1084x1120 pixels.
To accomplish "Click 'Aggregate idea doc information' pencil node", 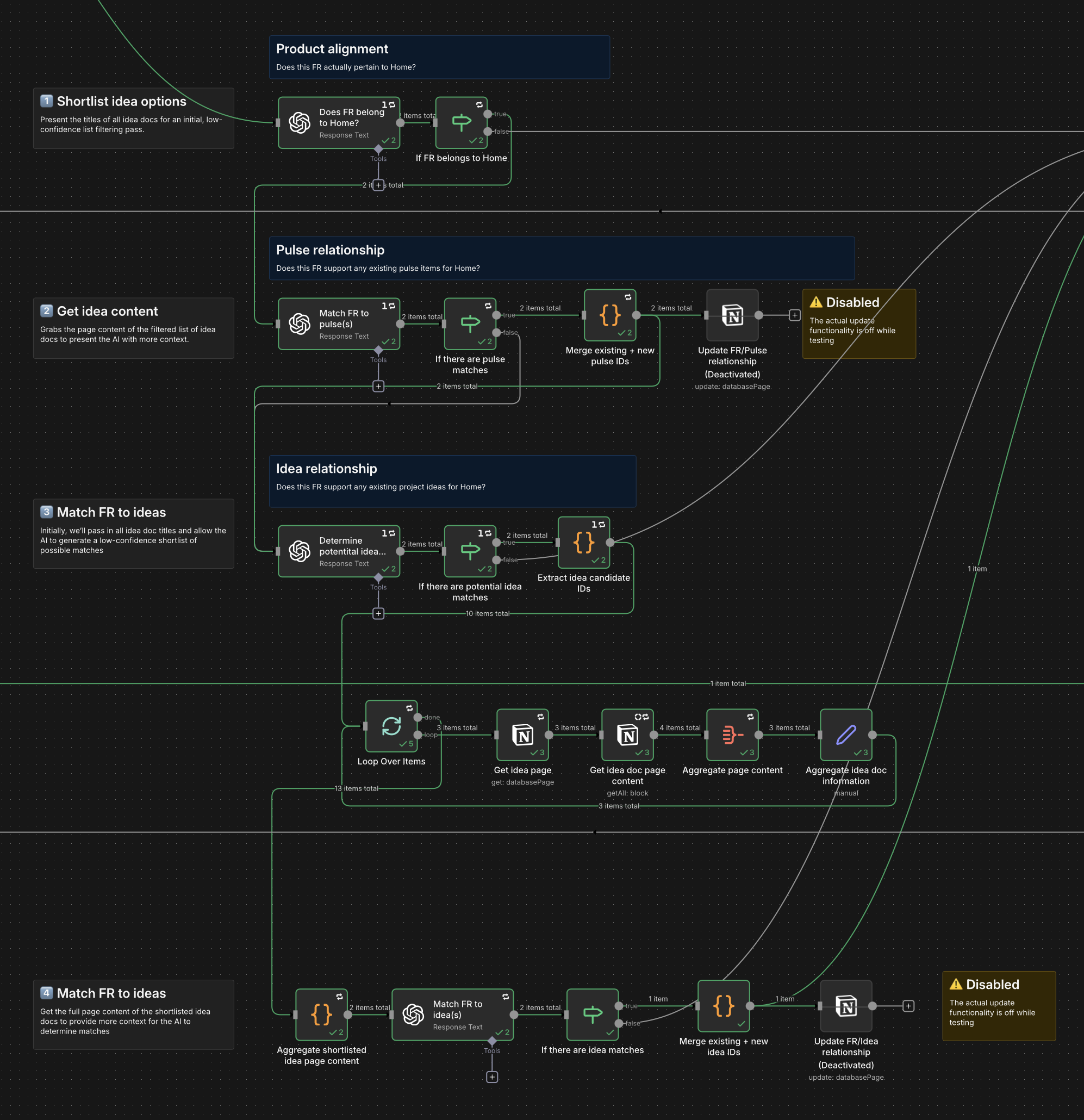I will [x=846, y=735].
